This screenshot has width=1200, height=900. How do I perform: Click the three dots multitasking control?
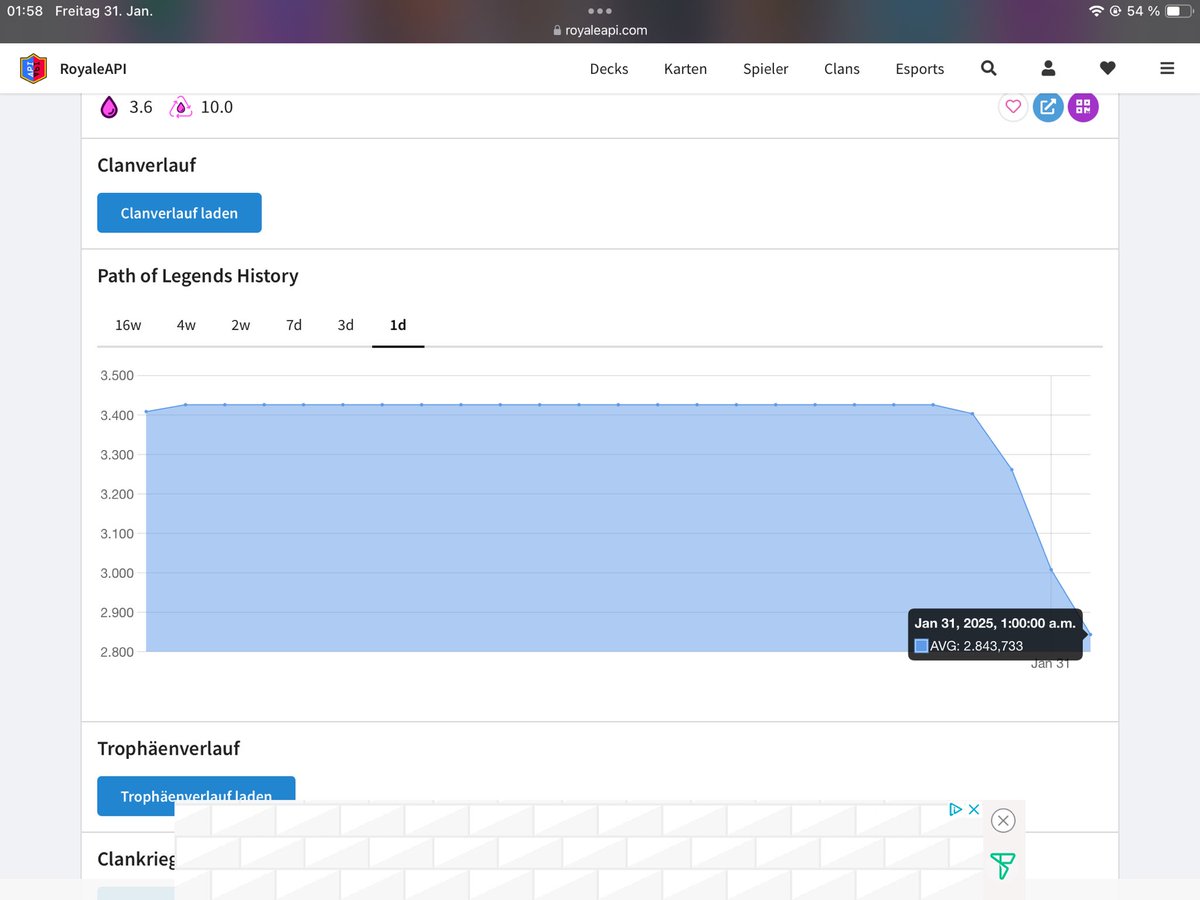coord(600,11)
